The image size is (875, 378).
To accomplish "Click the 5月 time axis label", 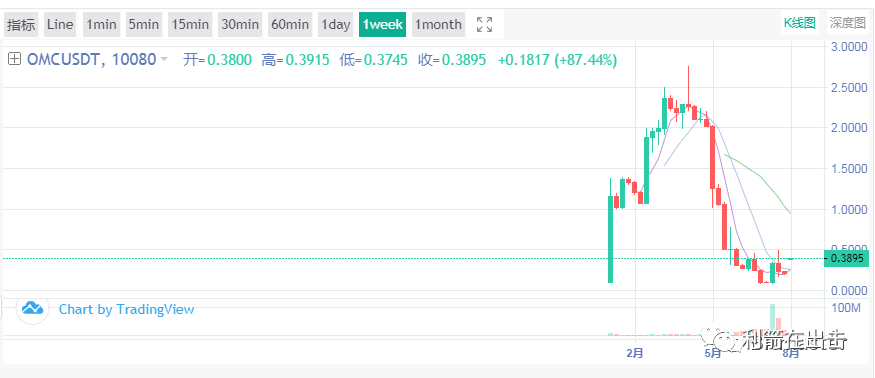I will (713, 354).
